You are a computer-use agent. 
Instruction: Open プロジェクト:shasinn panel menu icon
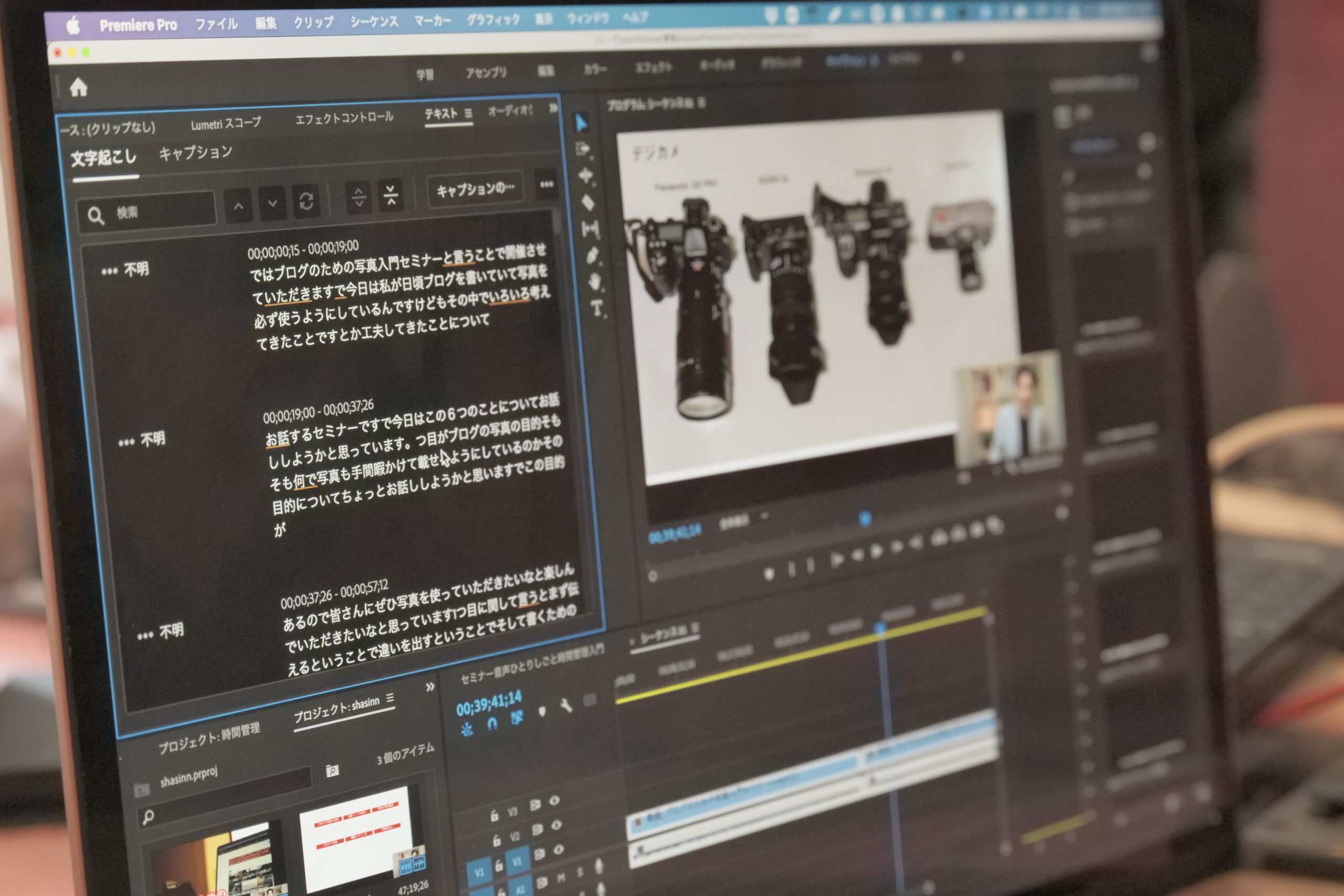(x=390, y=698)
